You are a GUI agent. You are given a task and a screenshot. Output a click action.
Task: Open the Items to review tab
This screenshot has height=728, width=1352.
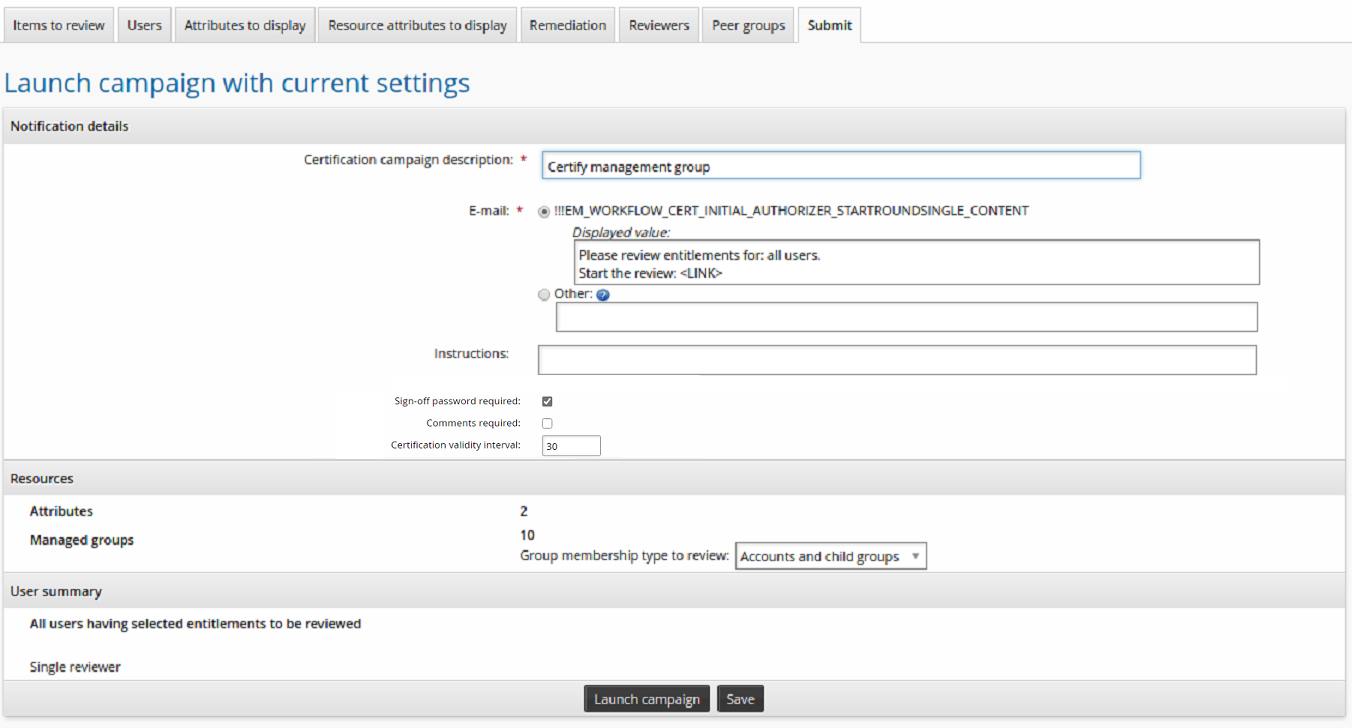click(59, 25)
